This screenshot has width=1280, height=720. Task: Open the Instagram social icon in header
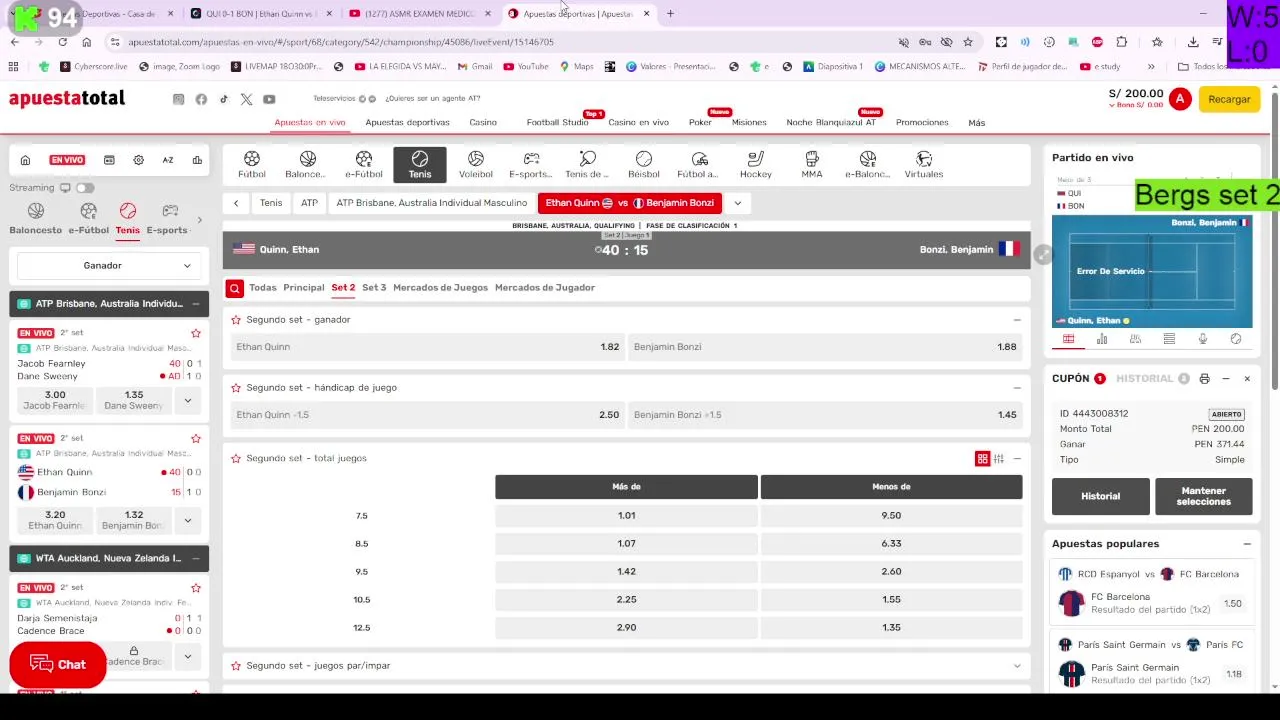(x=179, y=99)
